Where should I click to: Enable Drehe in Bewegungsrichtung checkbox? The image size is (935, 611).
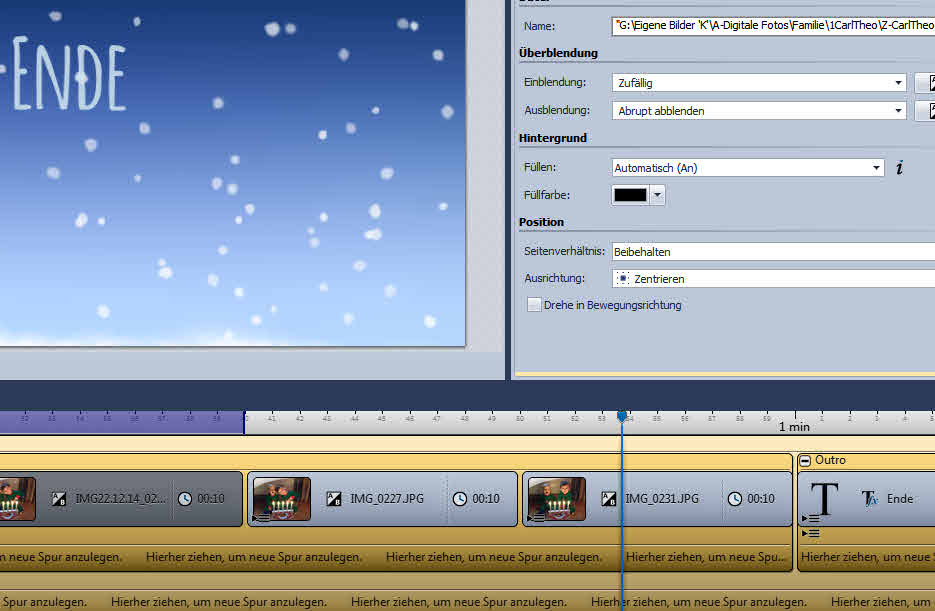[535, 305]
